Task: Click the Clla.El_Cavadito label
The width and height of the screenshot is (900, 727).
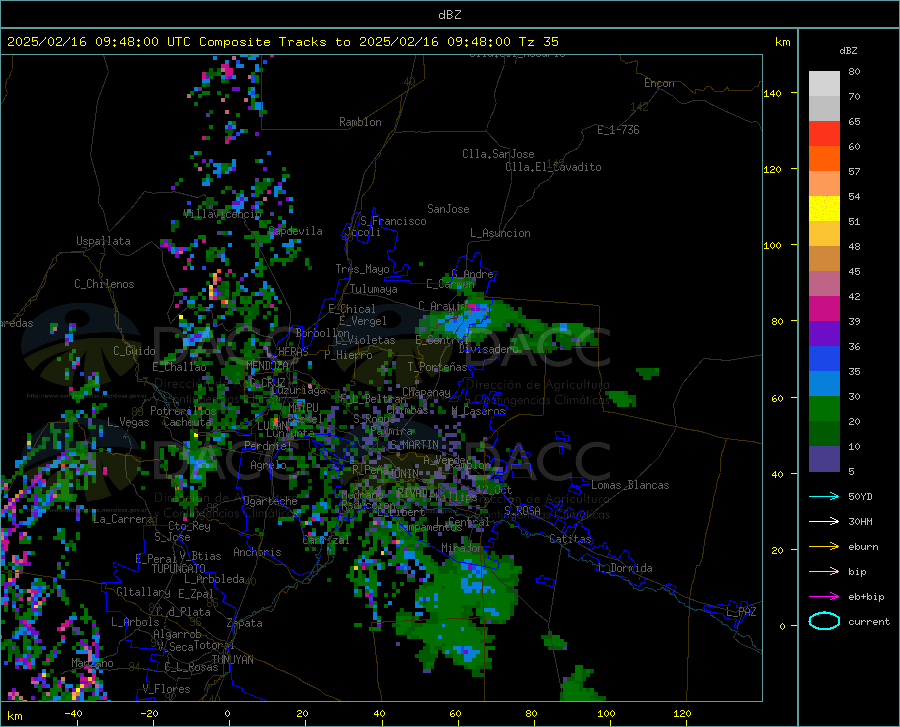Action: (553, 167)
